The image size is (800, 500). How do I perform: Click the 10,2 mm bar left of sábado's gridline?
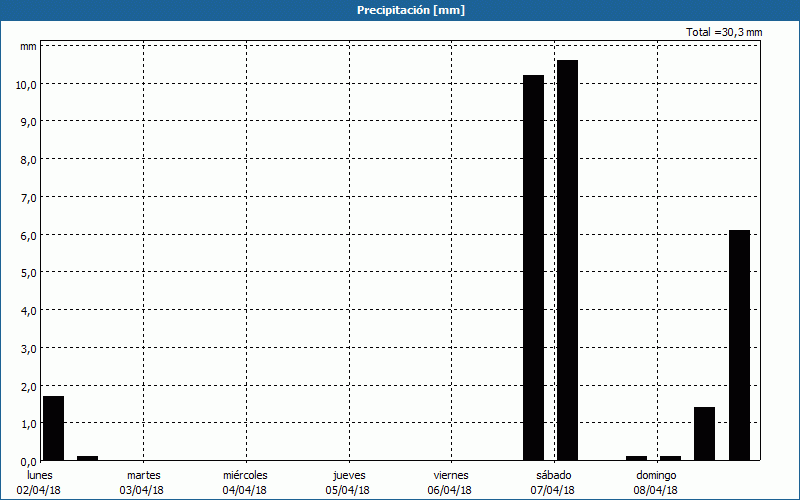pyautogui.click(x=534, y=267)
